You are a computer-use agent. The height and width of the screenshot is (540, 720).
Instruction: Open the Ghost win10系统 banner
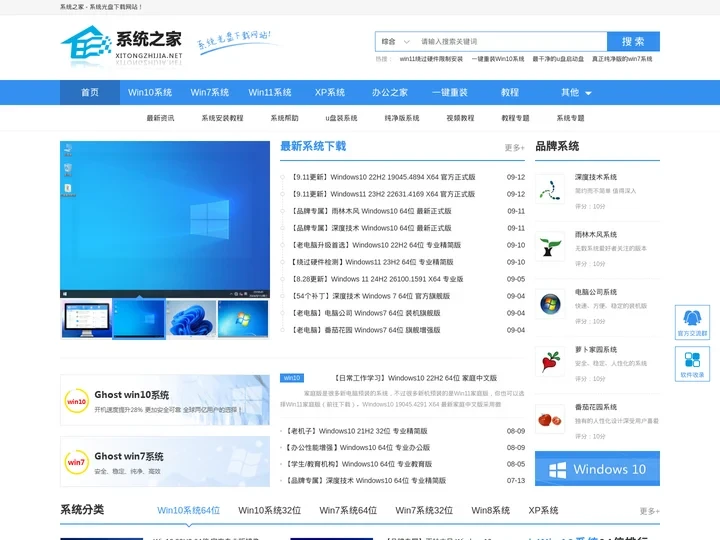tap(165, 400)
